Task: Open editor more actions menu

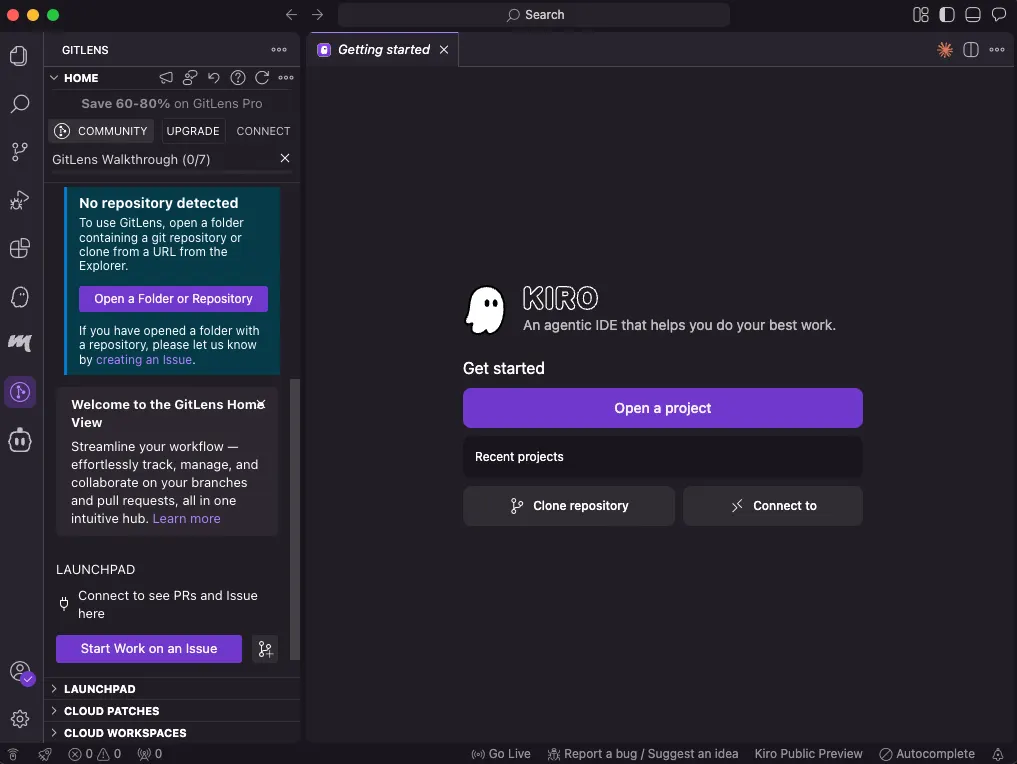Action: (x=997, y=49)
